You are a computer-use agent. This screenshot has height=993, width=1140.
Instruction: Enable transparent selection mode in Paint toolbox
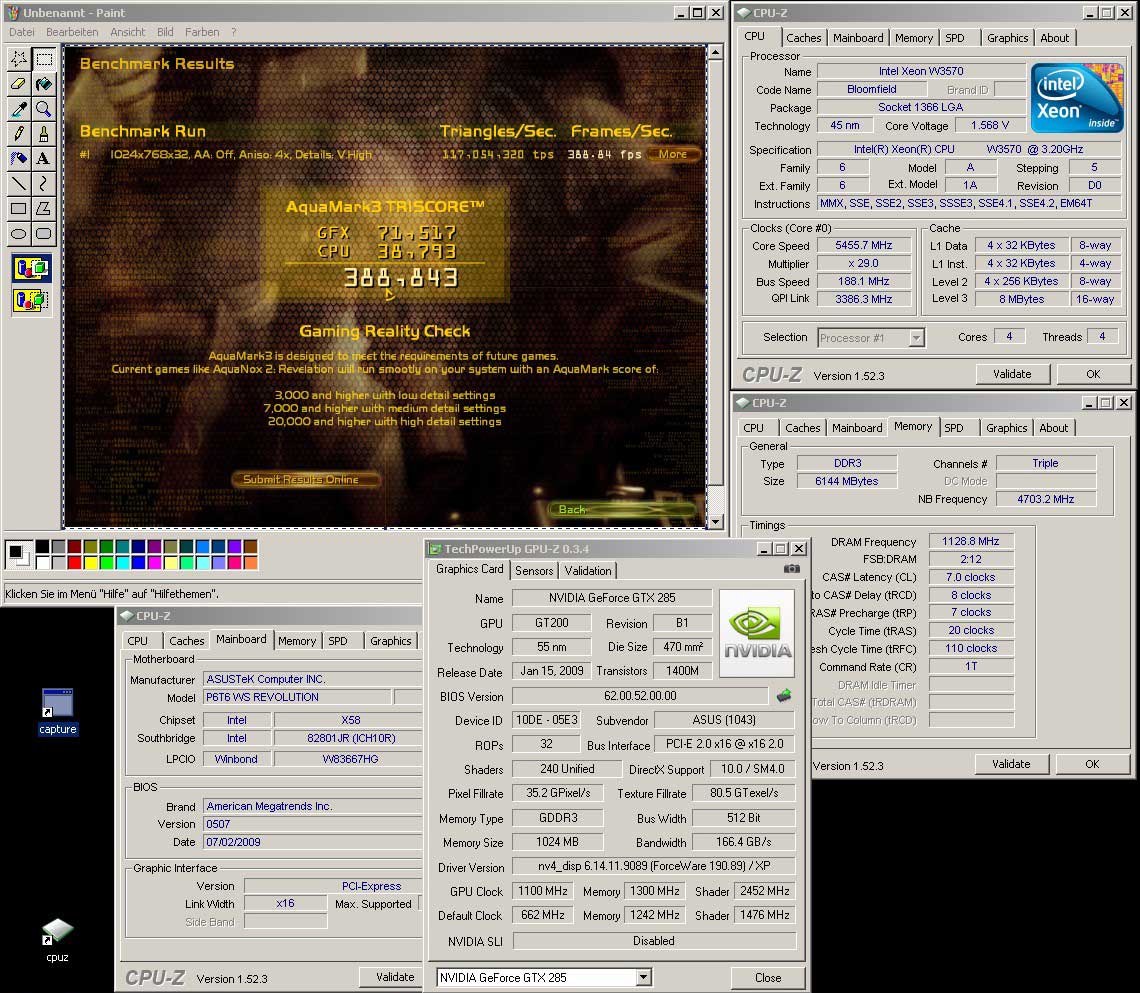click(31, 299)
